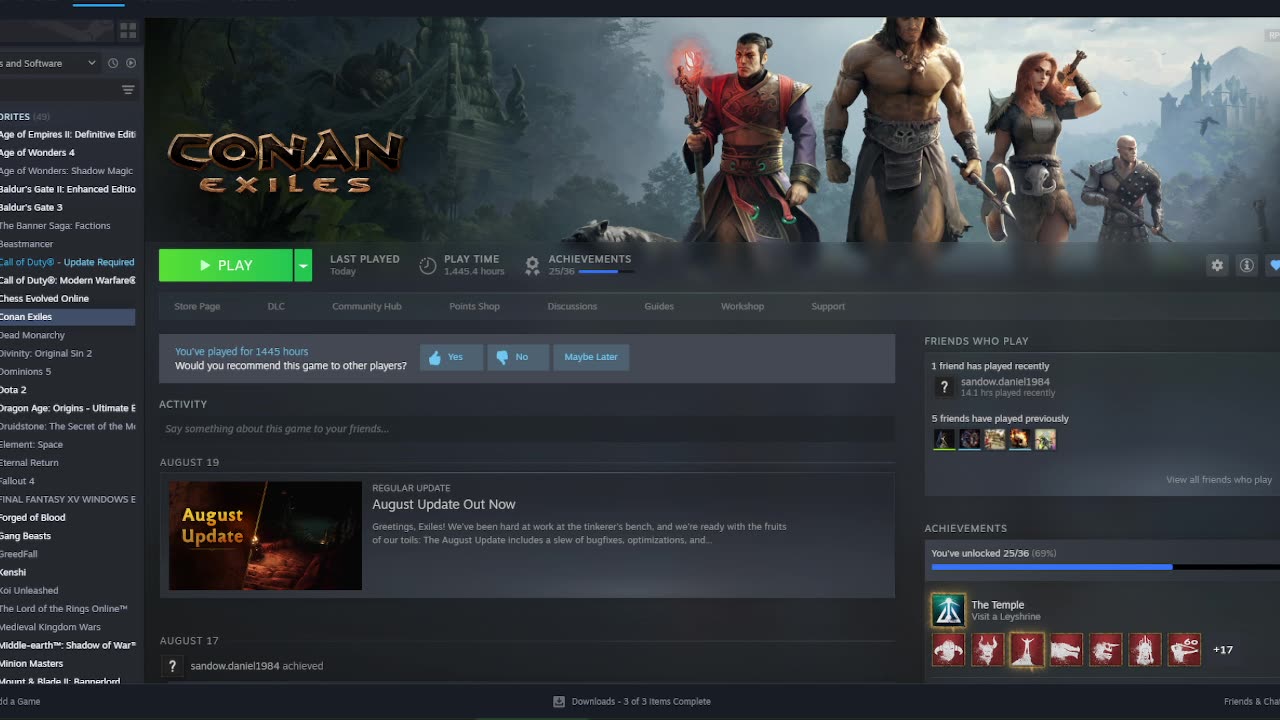Open the Workshop tab

coord(742,306)
